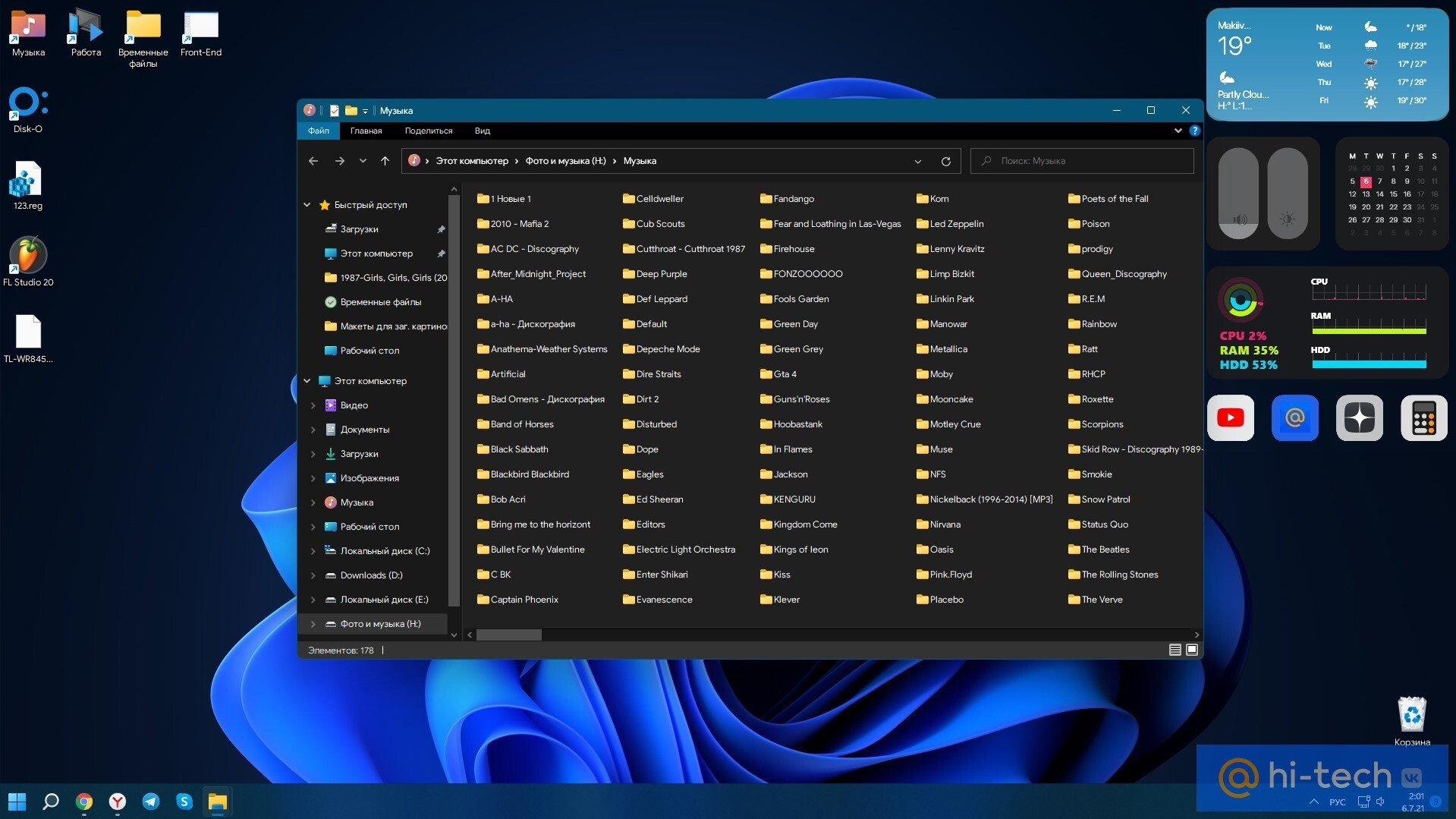Click the Explorer help question-mark icon

(x=1194, y=131)
